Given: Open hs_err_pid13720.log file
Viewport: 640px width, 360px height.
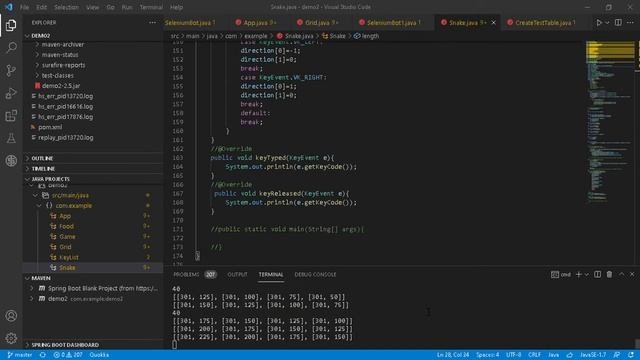Looking at the screenshot, I should [x=65, y=96].
